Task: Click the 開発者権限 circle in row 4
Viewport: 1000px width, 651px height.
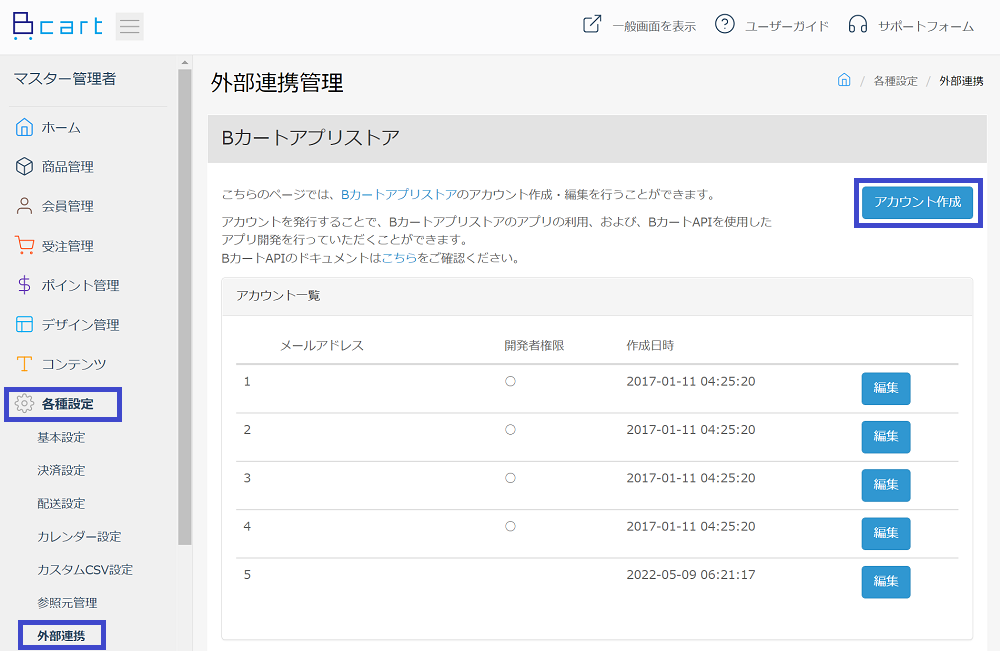Action: coord(510,527)
